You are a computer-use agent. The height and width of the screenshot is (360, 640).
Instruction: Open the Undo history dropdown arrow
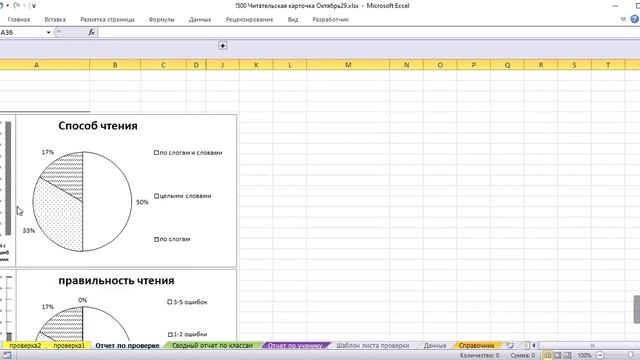click(8, 6)
